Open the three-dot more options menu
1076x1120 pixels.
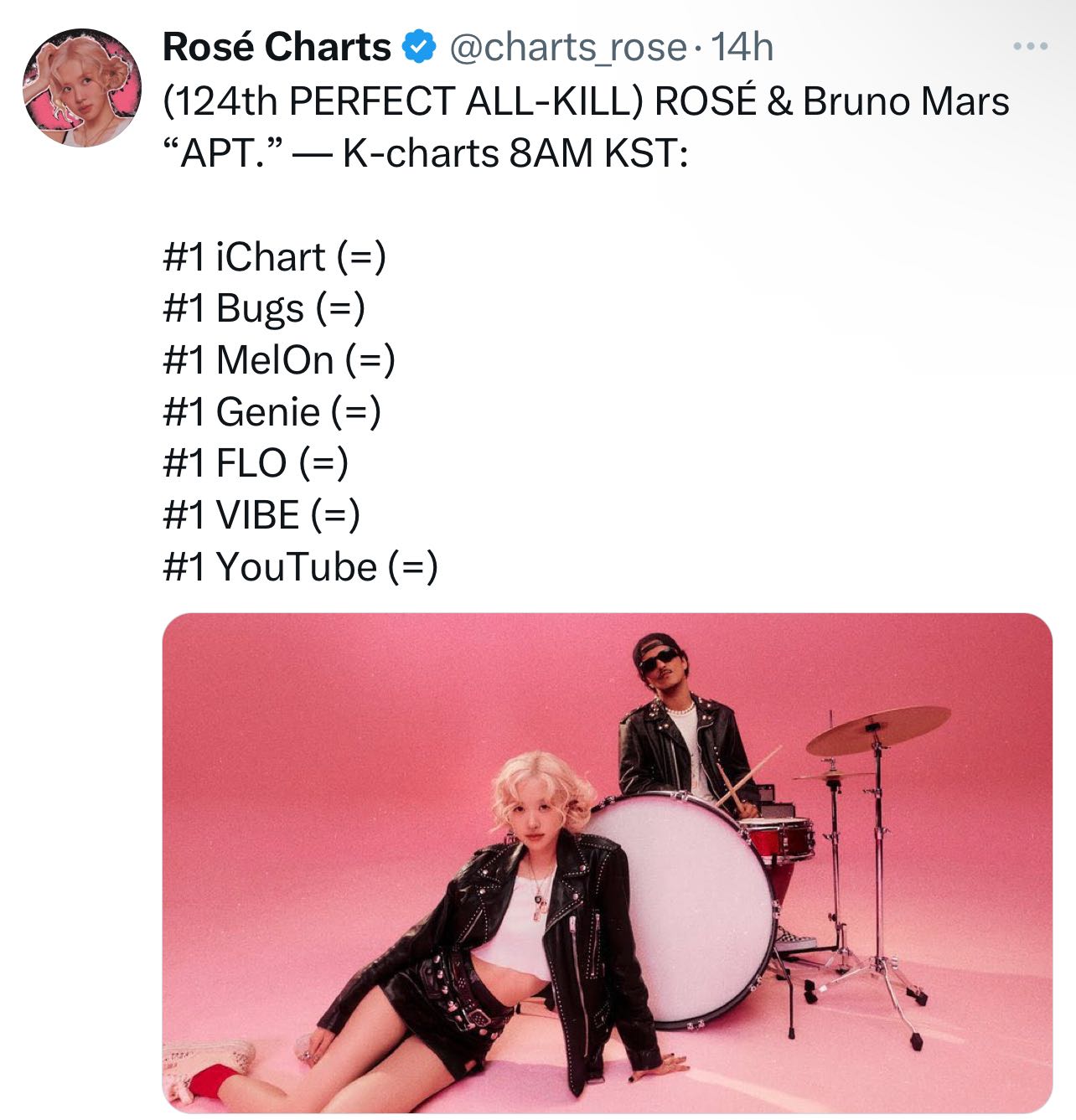(1030, 47)
